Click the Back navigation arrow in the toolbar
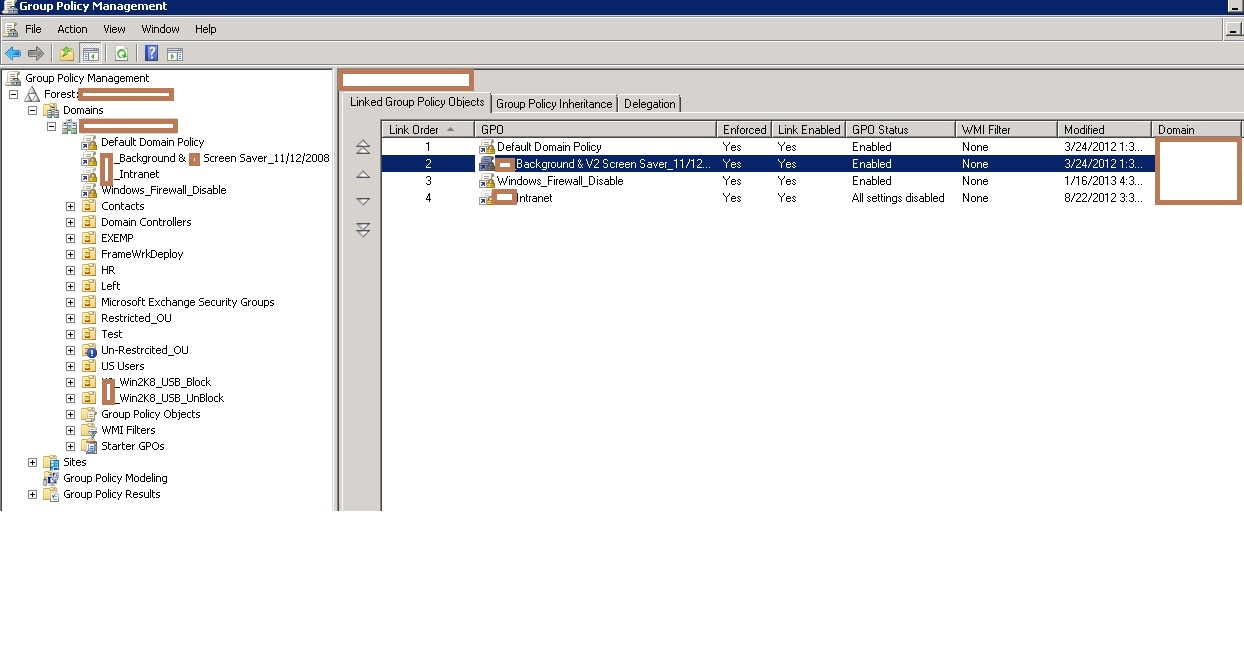This screenshot has width=1244, height=670. (x=11, y=53)
